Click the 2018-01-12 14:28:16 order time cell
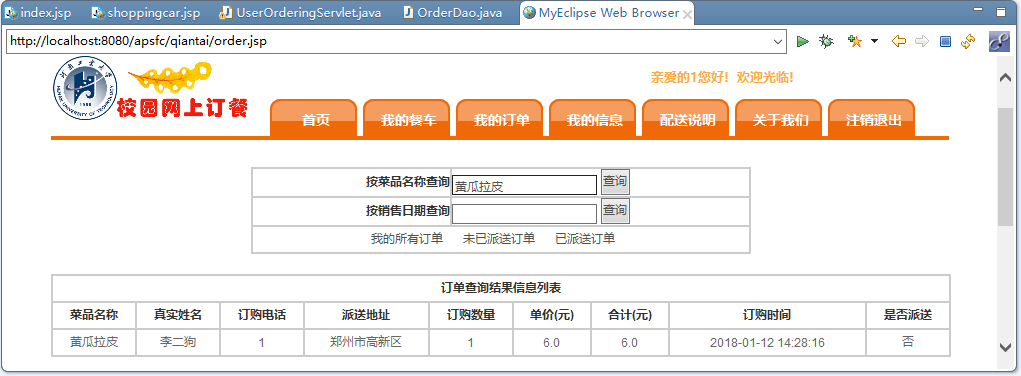 point(767,342)
